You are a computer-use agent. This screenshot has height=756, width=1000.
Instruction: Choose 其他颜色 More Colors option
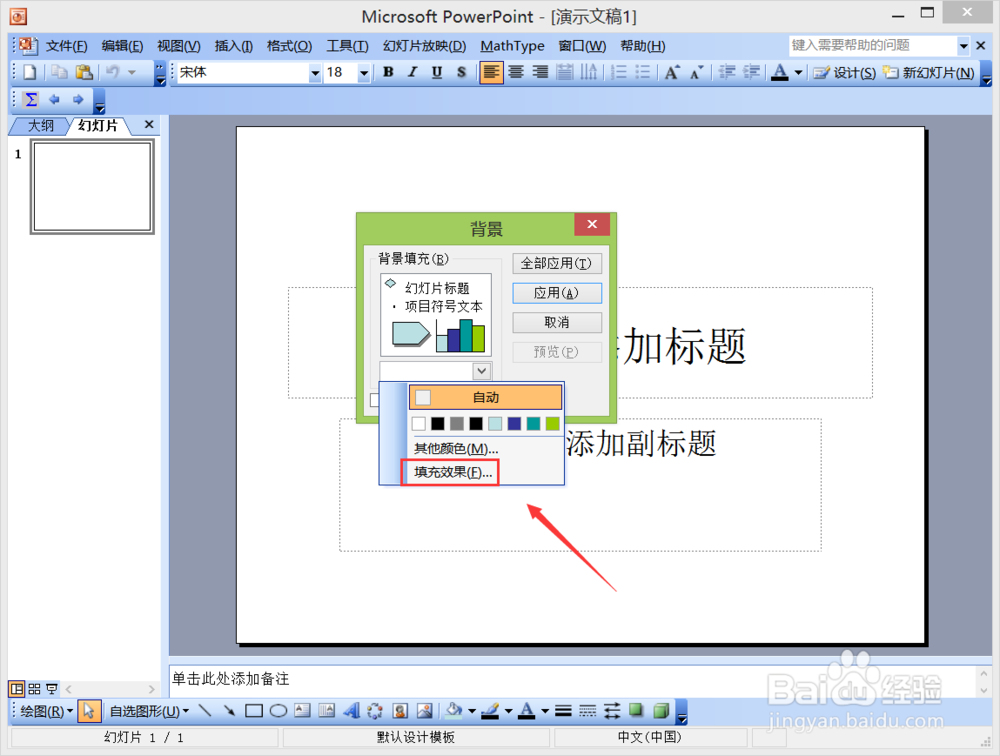456,448
